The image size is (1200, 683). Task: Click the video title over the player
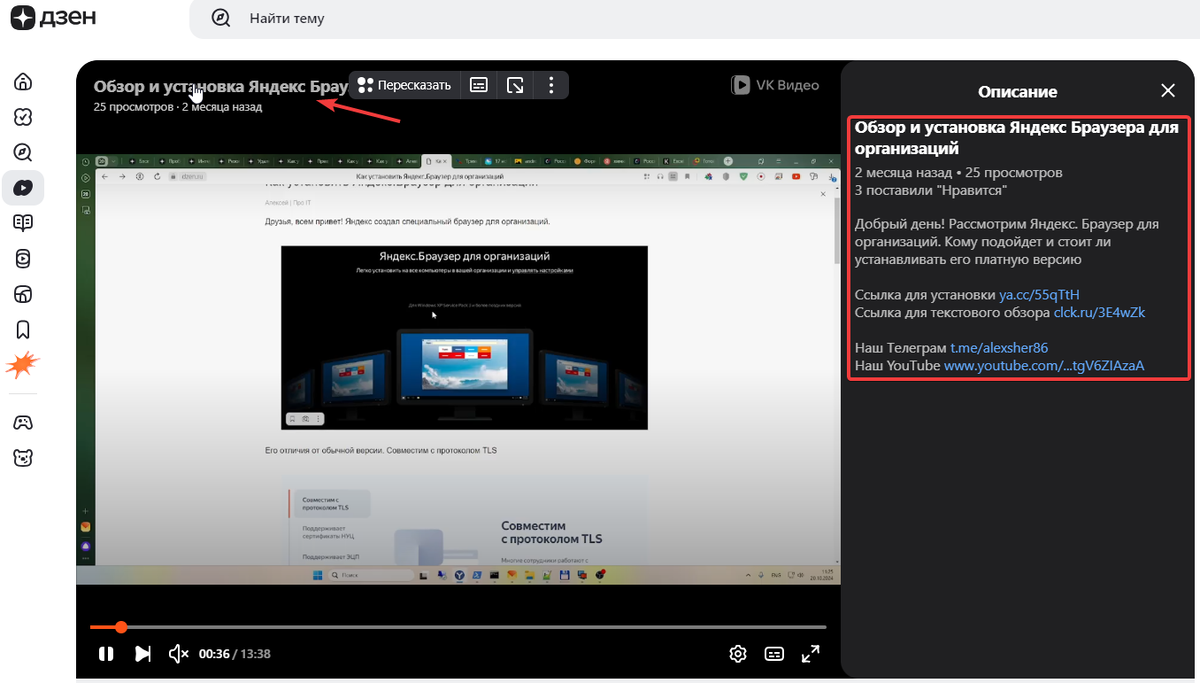pos(221,86)
